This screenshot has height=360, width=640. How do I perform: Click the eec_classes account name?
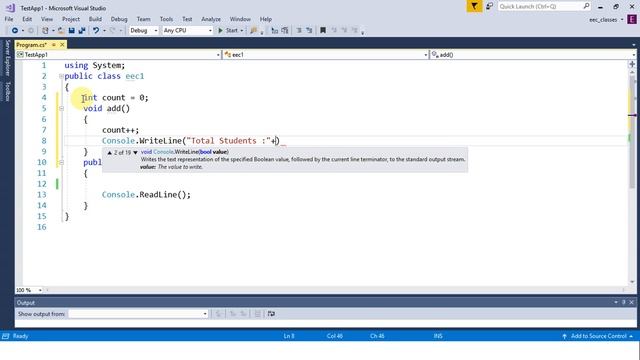pos(603,20)
